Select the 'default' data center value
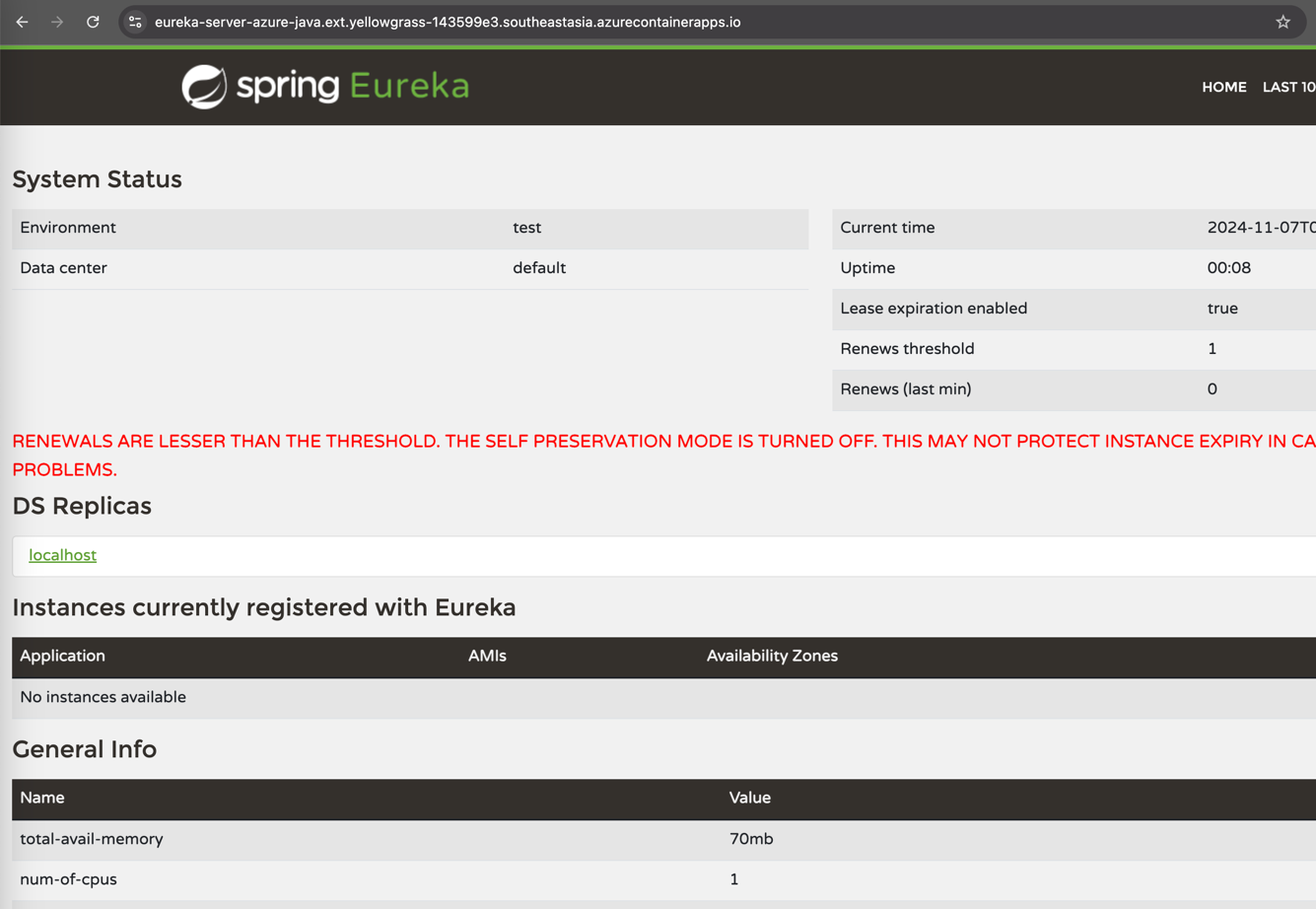The image size is (1316, 909). click(539, 268)
